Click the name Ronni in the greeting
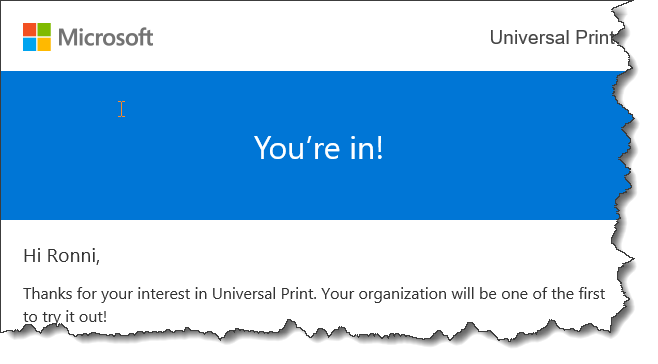This screenshot has width=658, height=364. (73, 256)
